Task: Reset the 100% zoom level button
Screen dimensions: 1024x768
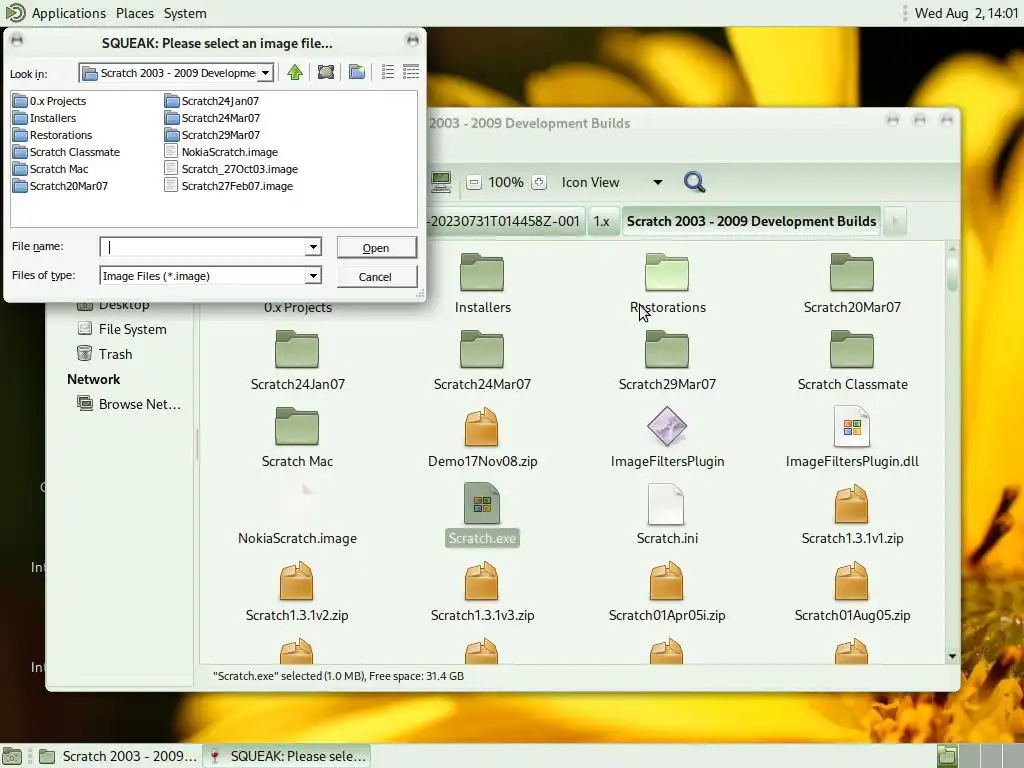Action: pos(505,182)
